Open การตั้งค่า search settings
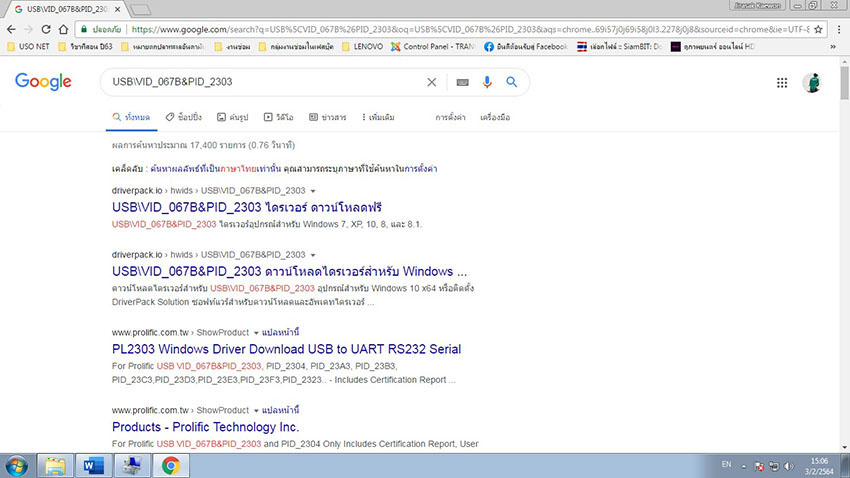The image size is (850, 478). [450, 117]
